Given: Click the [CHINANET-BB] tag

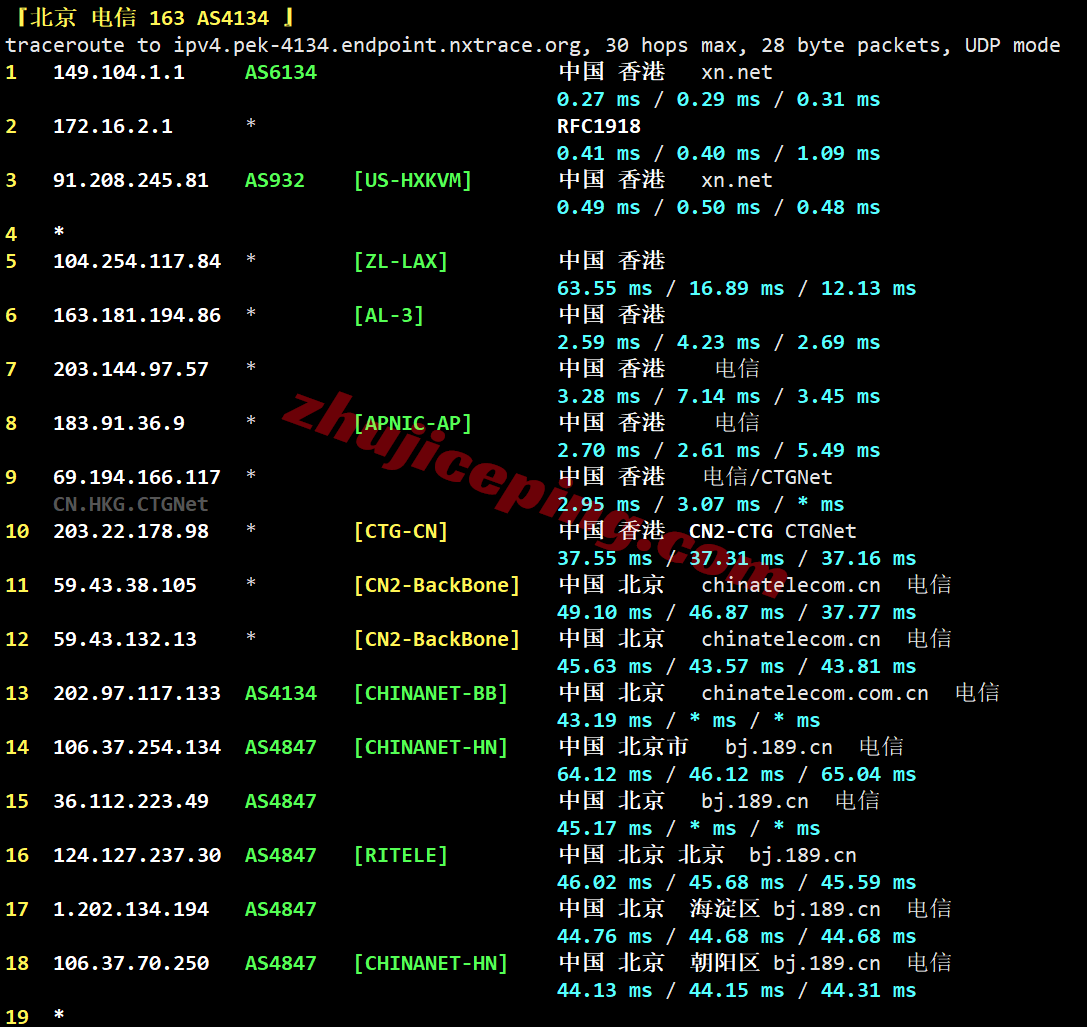Looking at the screenshot, I should coord(431,694).
